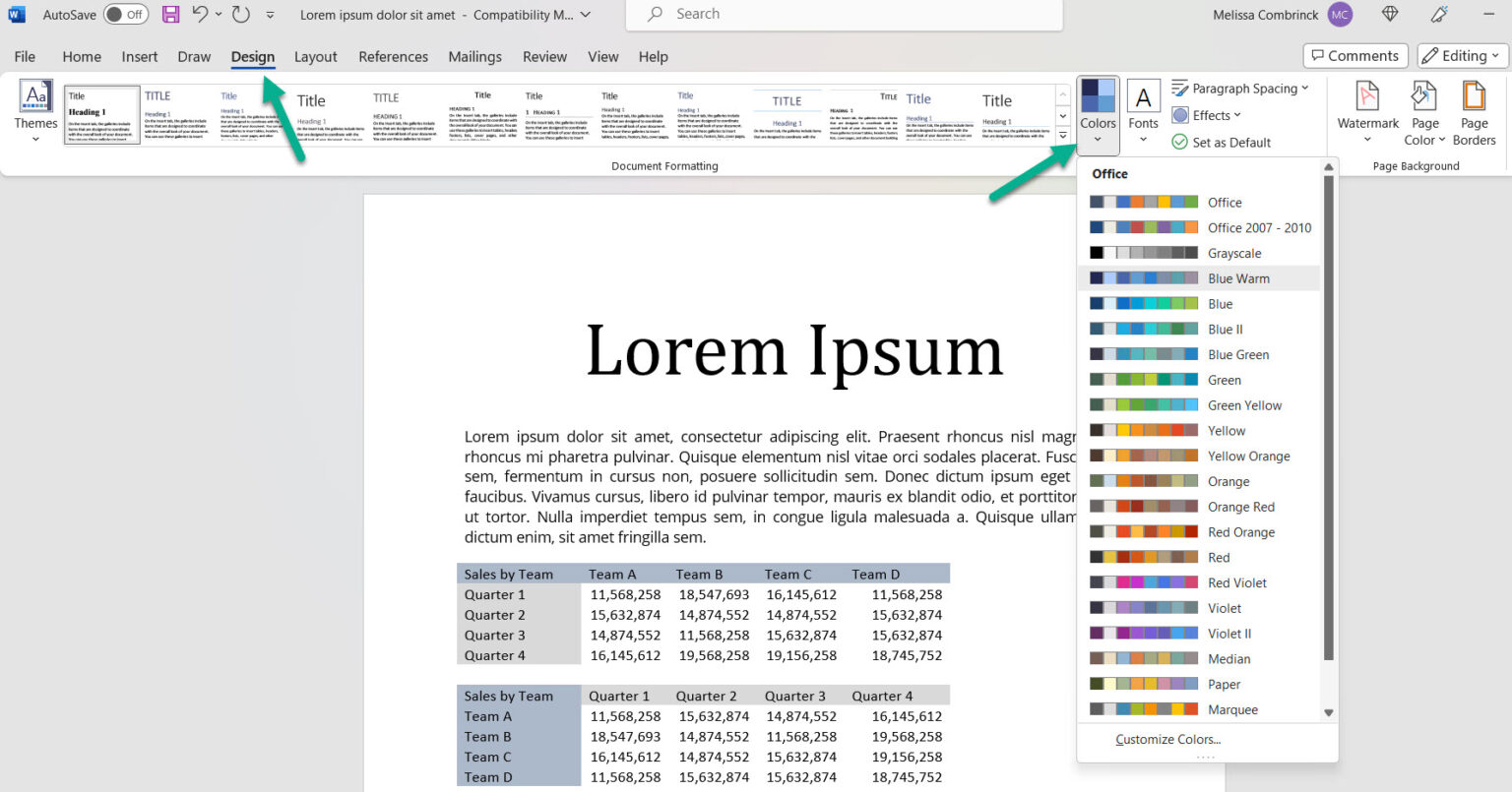Open the Page Color options

point(1424,110)
